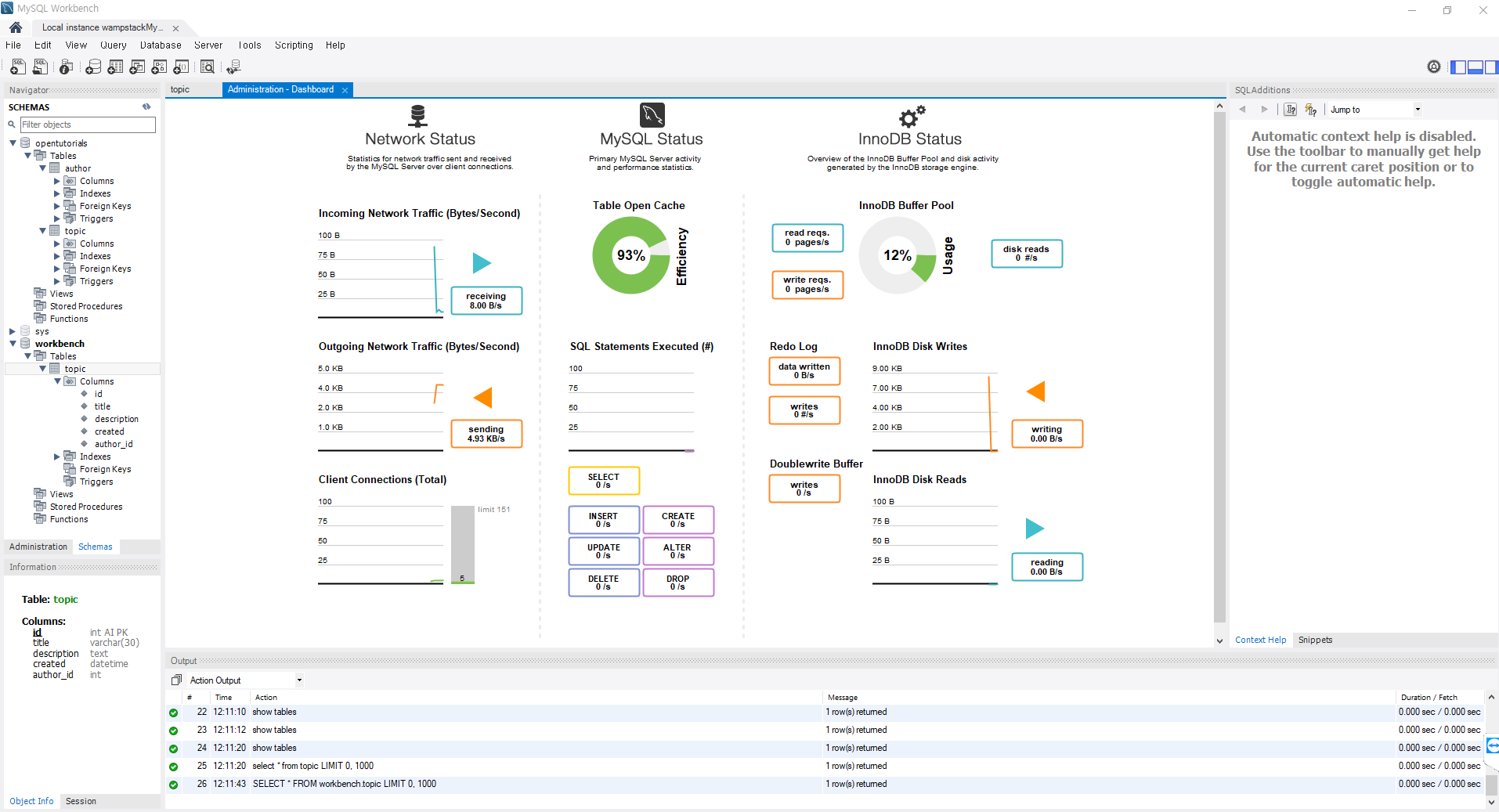Open the Scripting menu
This screenshot has width=1499, height=812.
point(294,45)
